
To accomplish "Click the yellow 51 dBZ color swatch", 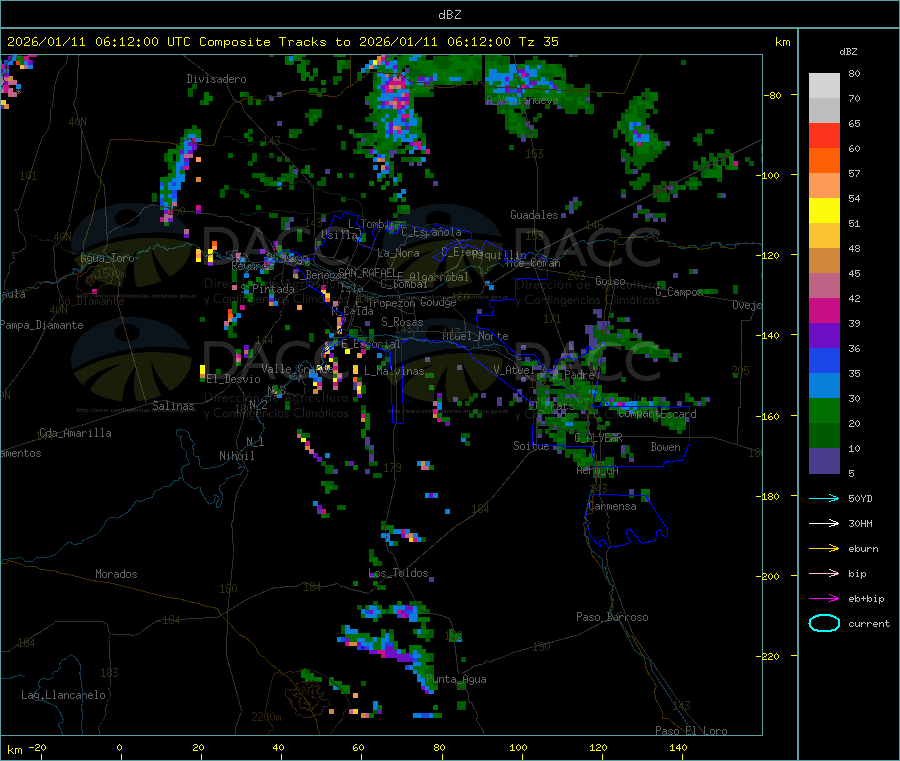I will [824, 211].
